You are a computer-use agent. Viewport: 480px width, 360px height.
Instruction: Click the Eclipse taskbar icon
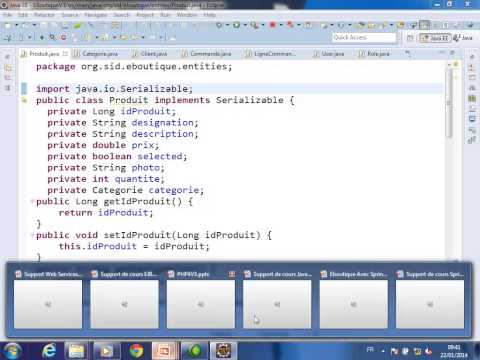coord(223,351)
